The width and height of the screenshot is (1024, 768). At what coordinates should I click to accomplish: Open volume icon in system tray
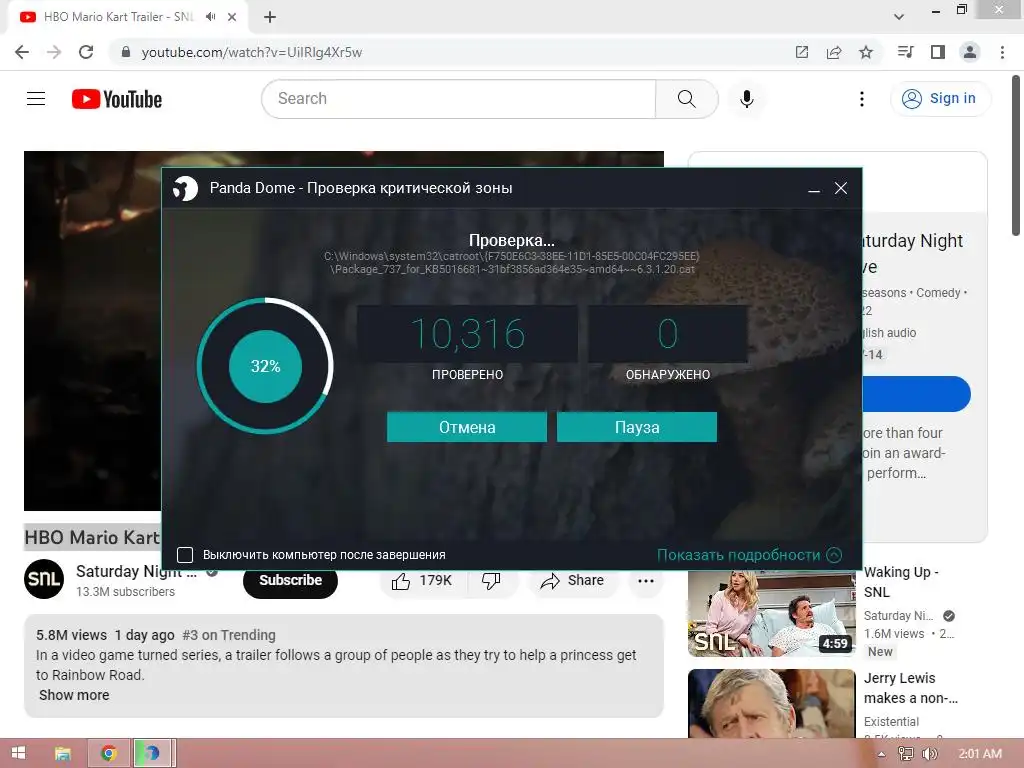929,754
